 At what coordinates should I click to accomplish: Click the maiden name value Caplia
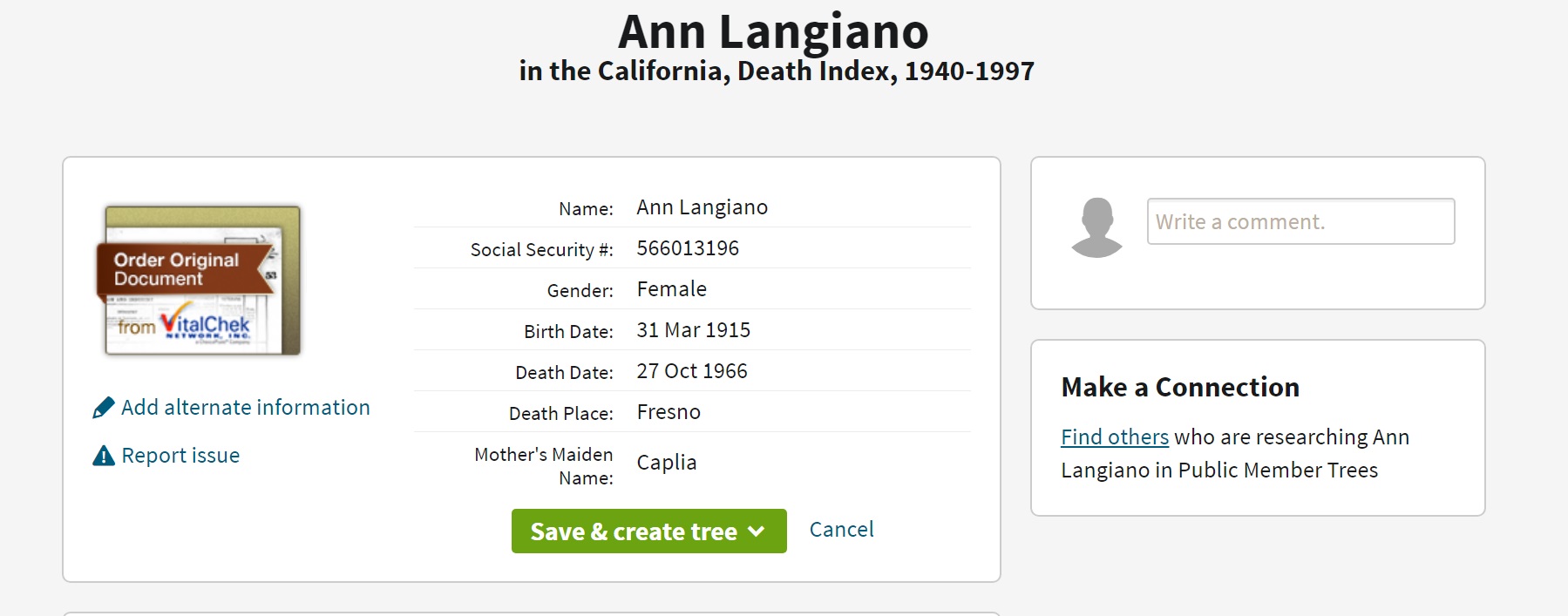click(x=667, y=463)
